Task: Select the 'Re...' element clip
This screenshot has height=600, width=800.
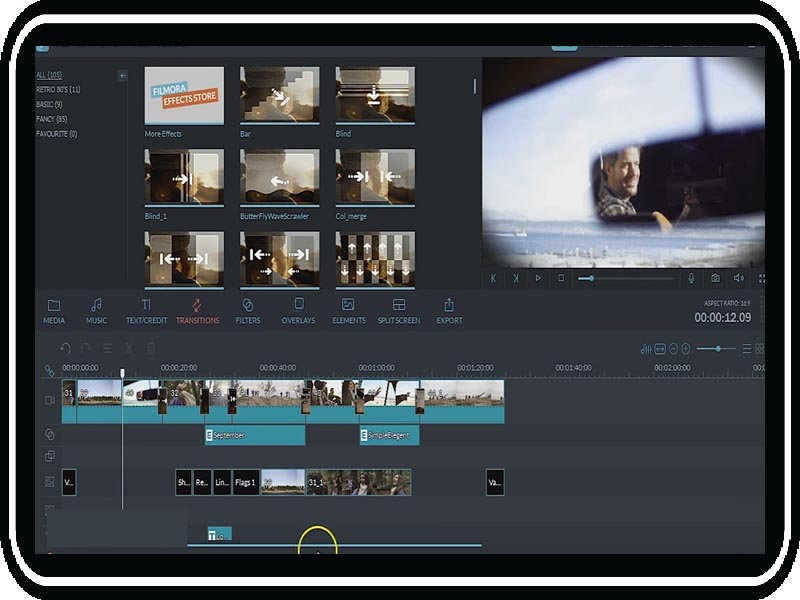Action: click(202, 482)
